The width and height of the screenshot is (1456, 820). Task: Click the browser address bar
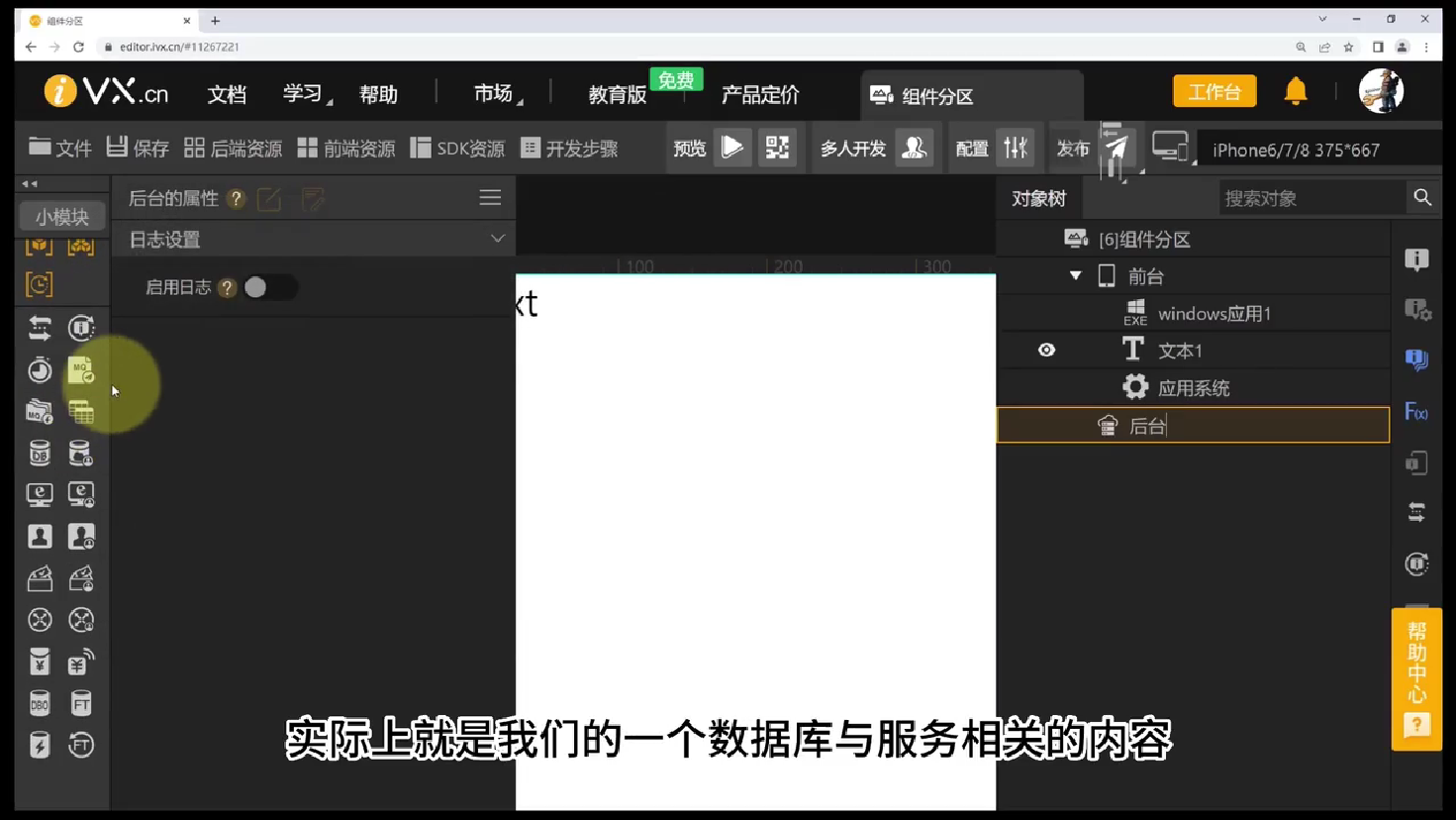(693, 47)
